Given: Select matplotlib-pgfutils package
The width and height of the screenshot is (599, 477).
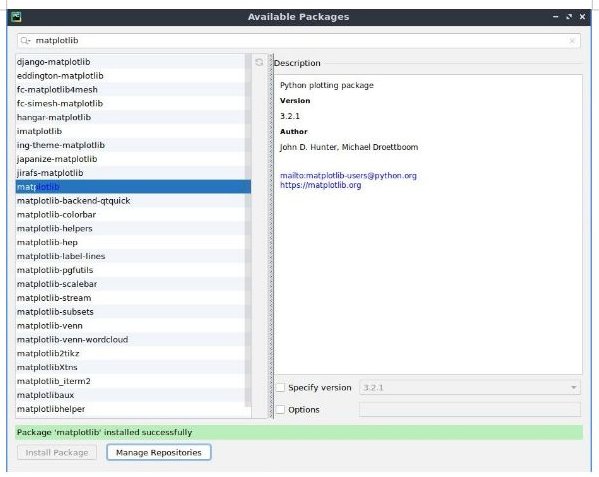Looking at the screenshot, I should 133,270.
